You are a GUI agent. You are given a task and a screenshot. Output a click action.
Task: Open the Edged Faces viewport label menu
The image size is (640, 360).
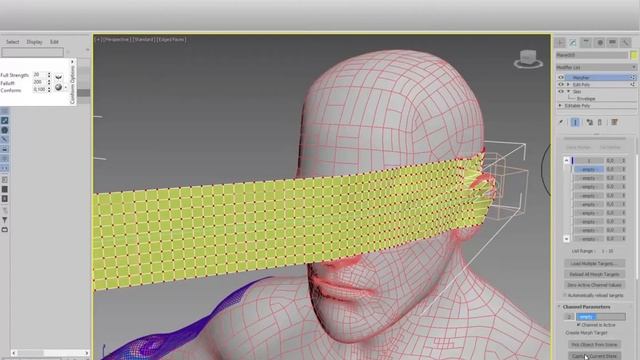point(171,40)
